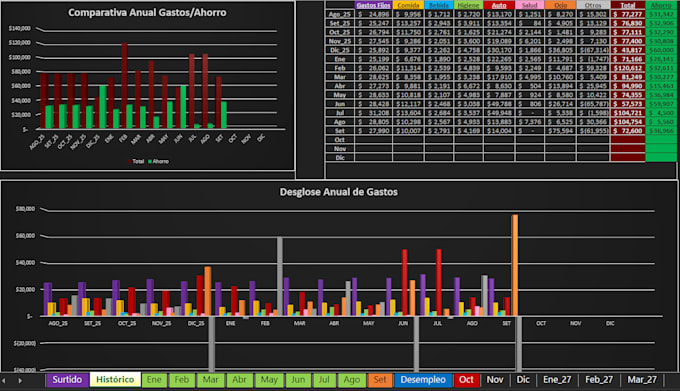Screen dimensions: 680x391
Task: Select the Desglose Anual de Gastos title
Action: [x=338, y=192]
